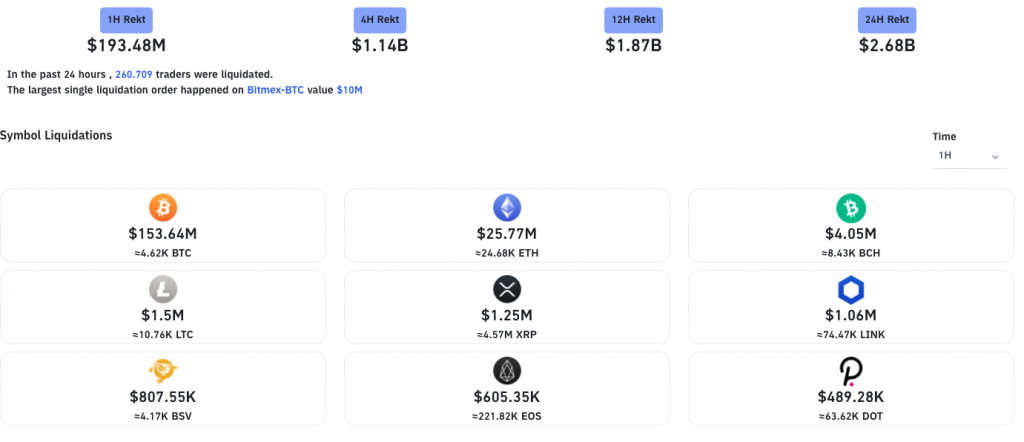Click the Litecoin silver icon

point(163,290)
